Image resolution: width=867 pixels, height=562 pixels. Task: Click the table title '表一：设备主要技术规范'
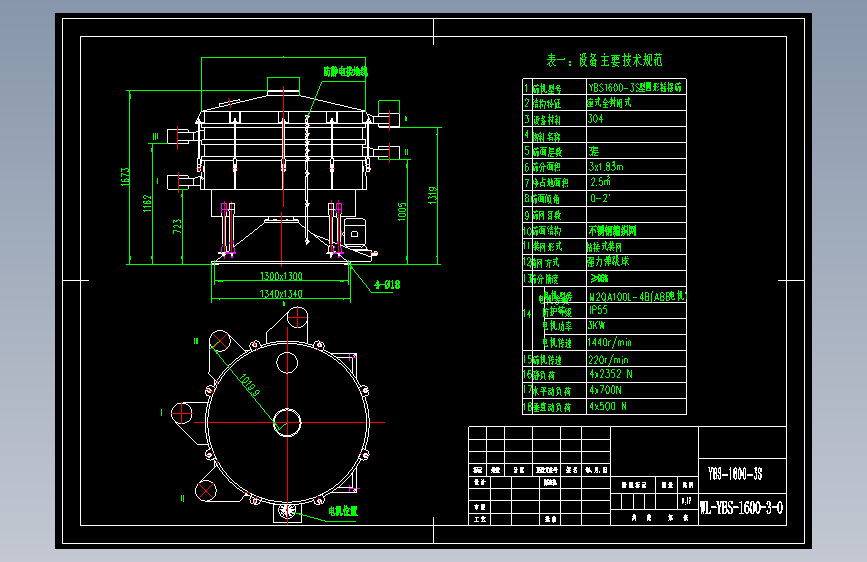(x=604, y=60)
